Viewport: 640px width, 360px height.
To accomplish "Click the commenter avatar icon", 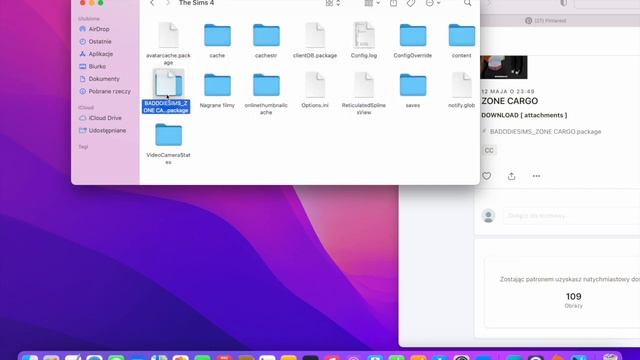I will [488, 216].
